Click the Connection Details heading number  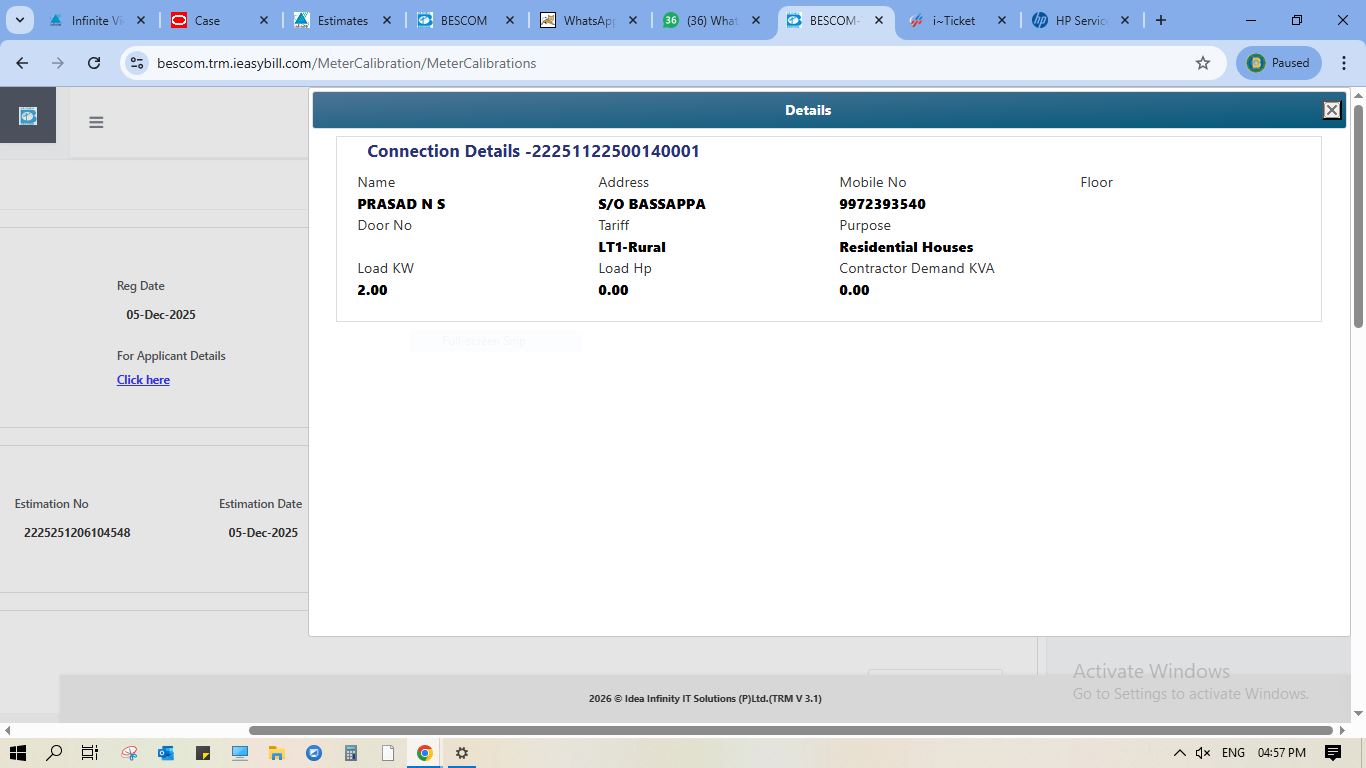coord(615,151)
